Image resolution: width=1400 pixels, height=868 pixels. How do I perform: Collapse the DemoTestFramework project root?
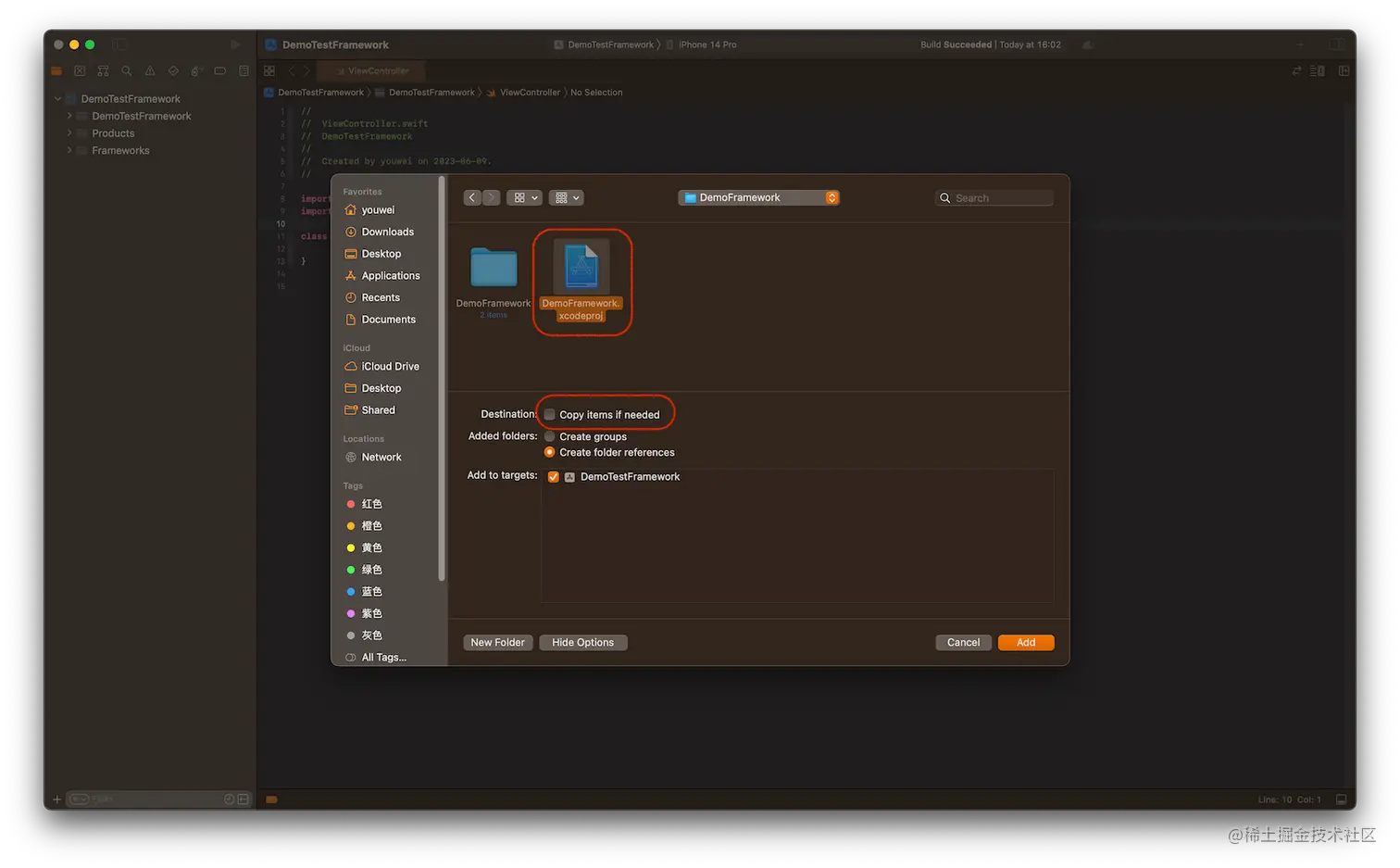pos(57,98)
